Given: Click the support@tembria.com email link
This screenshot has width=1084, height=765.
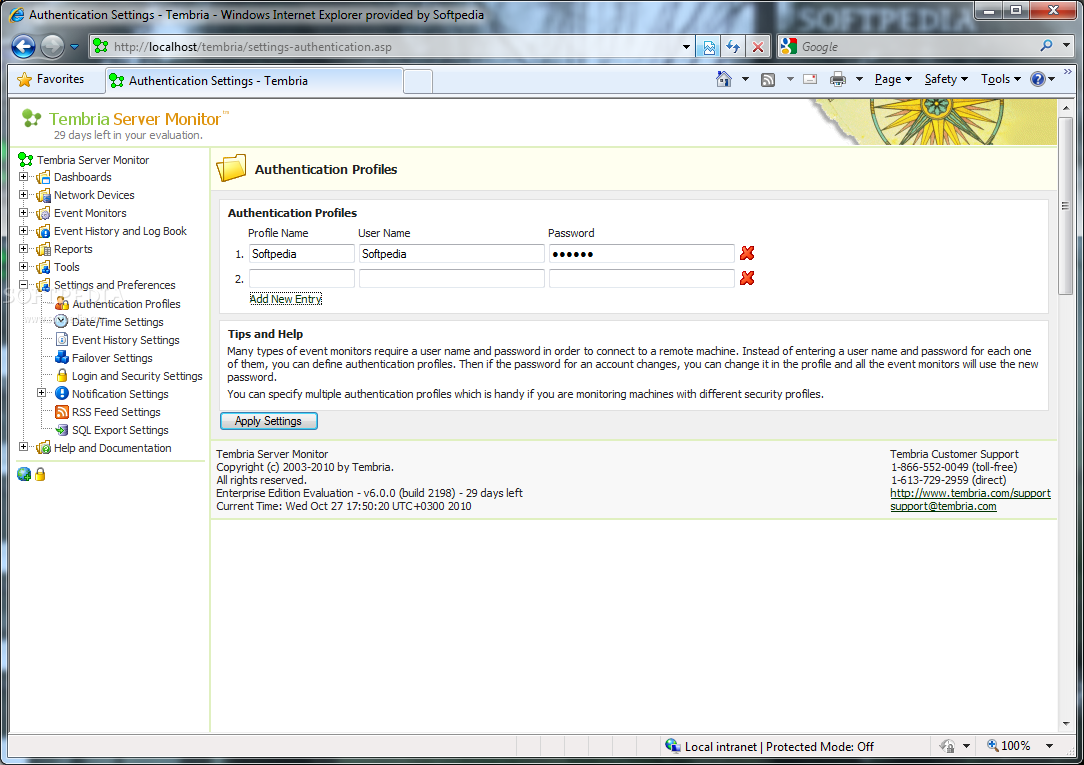Looking at the screenshot, I should [x=943, y=507].
